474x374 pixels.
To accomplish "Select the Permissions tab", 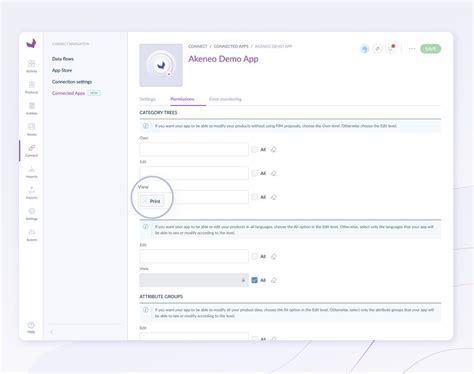I will coord(182,99).
